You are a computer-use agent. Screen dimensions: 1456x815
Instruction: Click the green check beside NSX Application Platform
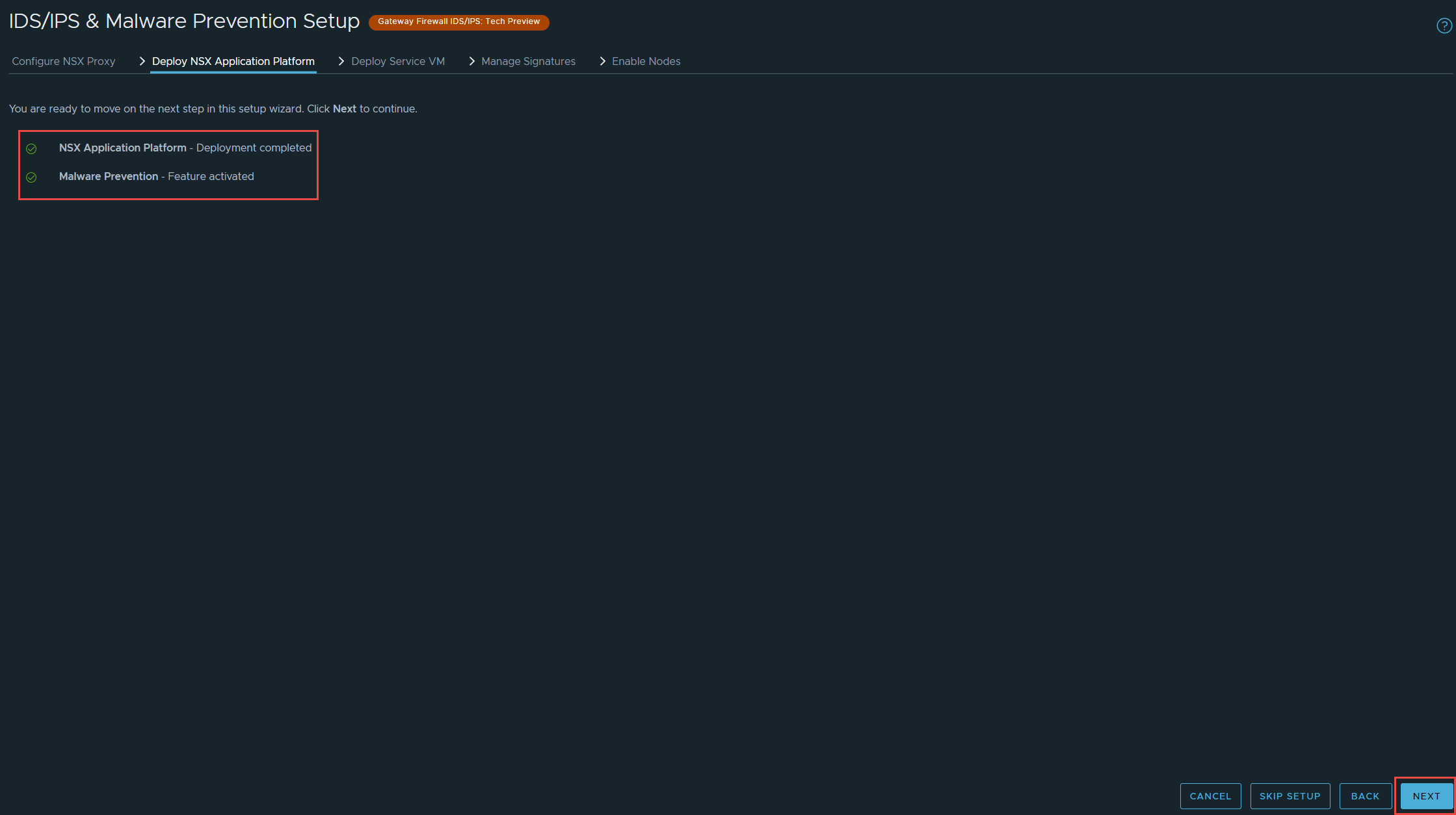[31, 149]
